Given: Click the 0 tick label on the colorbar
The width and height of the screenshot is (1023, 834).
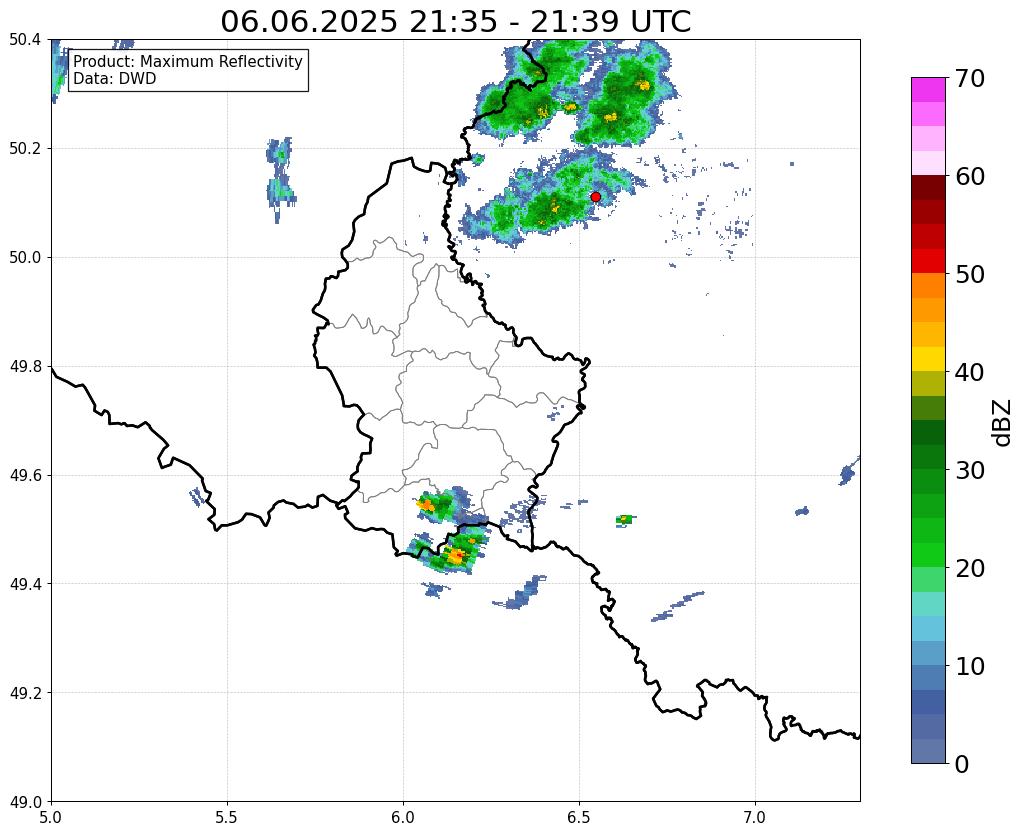Looking at the screenshot, I should pos(962,764).
